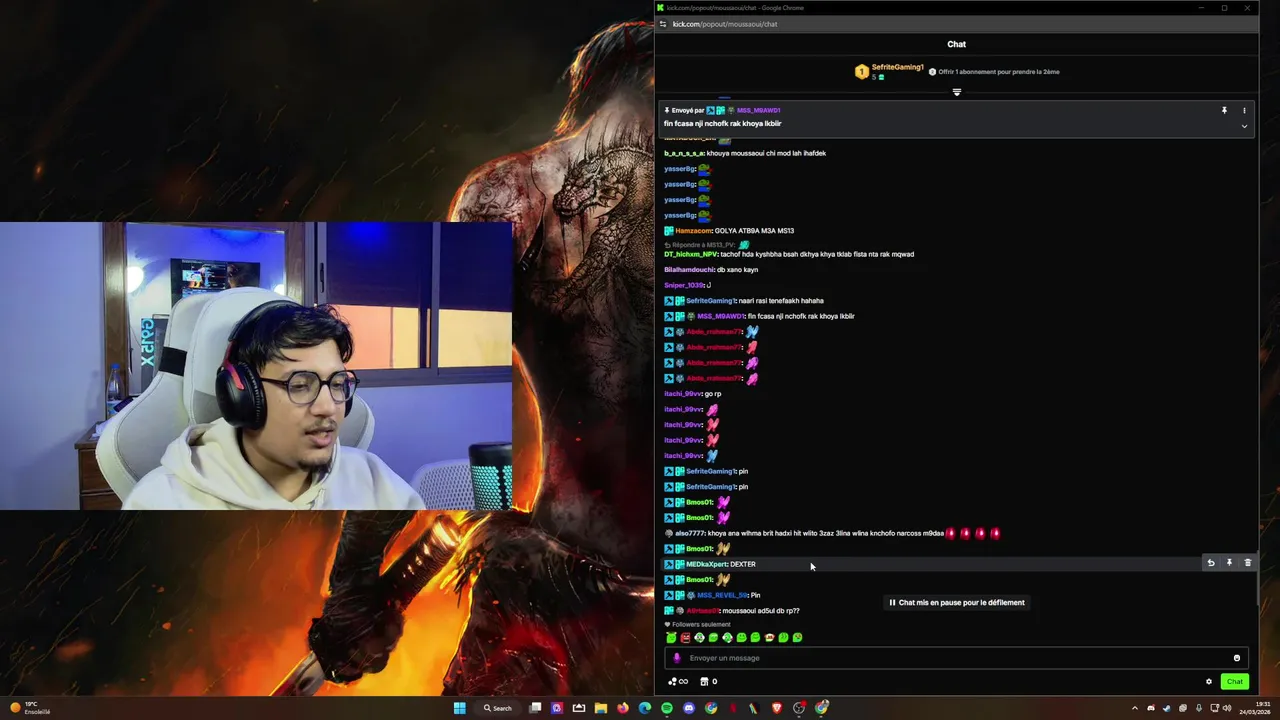
Task: Delete the hovered MEDkaXpert message
Action: pos(1247,563)
